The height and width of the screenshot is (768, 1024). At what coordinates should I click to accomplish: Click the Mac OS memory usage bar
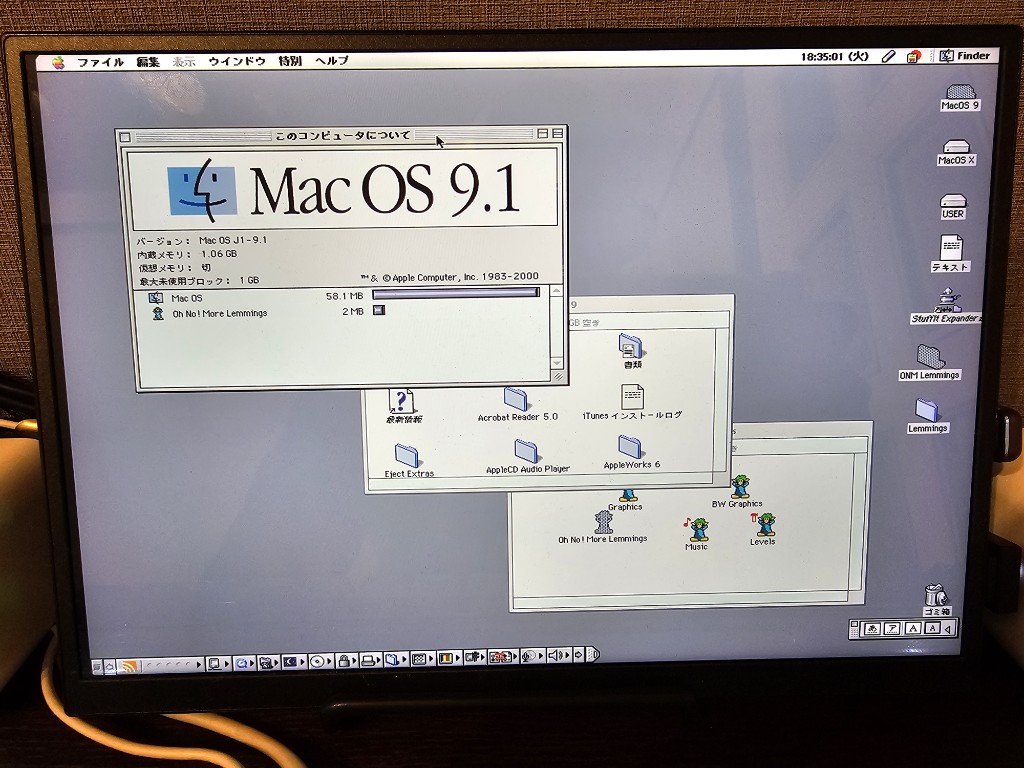pos(456,293)
